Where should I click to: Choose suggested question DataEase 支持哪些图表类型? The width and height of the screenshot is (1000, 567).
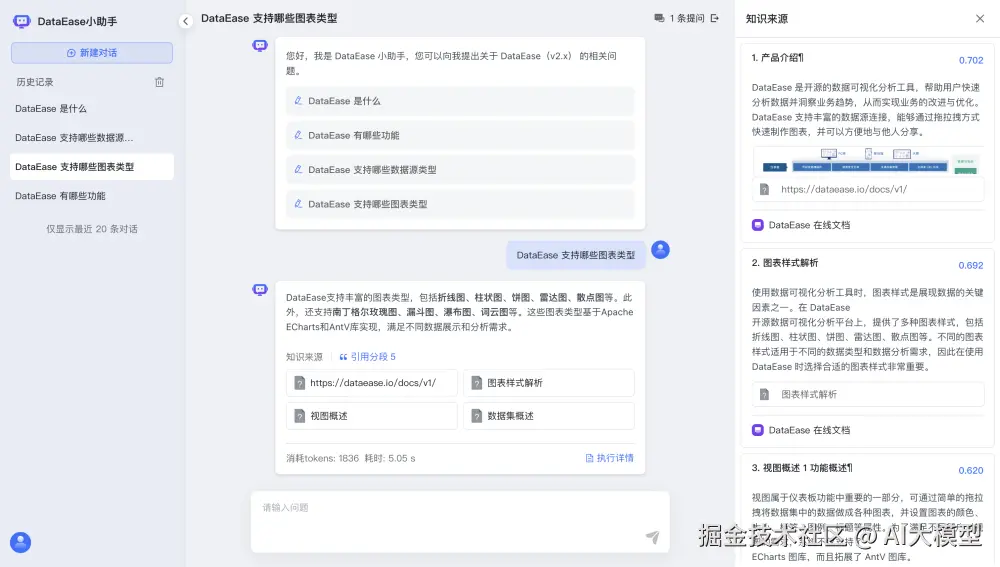point(460,204)
